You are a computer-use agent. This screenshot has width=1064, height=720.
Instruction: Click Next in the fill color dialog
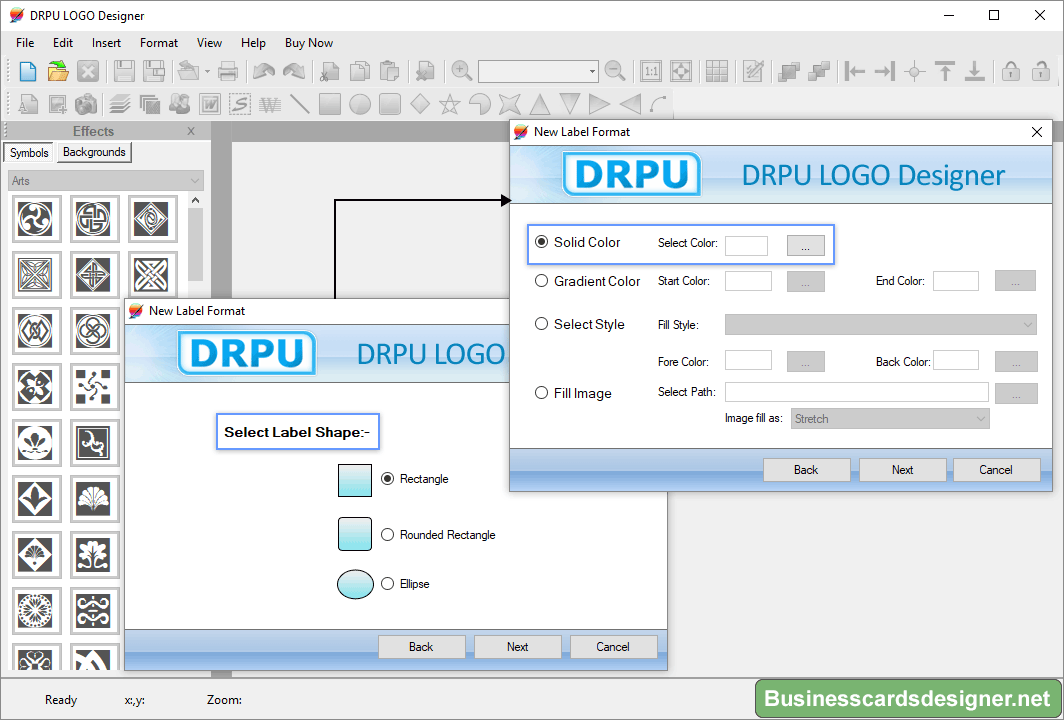[x=902, y=470]
